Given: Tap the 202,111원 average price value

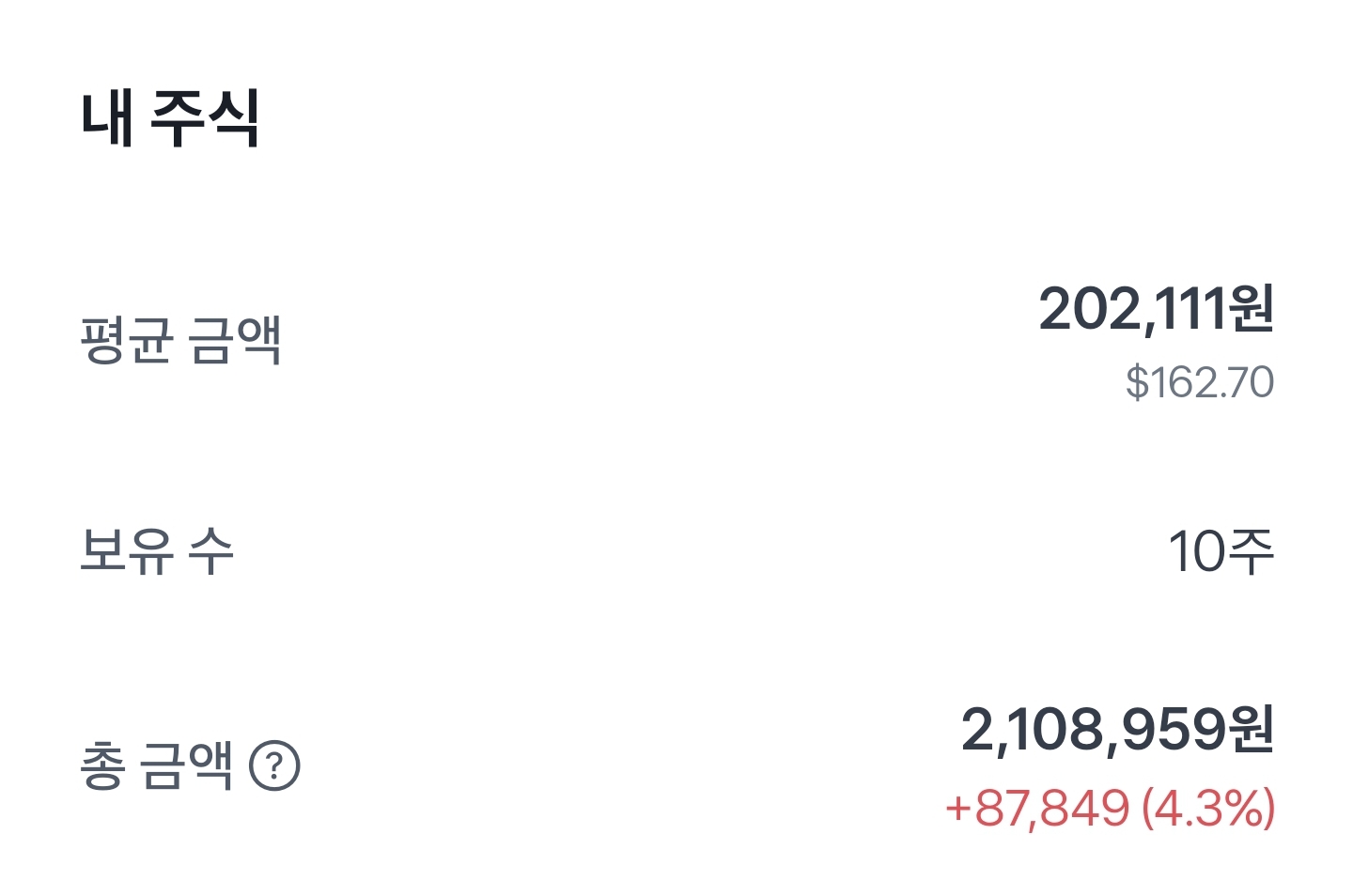Looking at the screenshot, I should click(x=1157, y=309).
